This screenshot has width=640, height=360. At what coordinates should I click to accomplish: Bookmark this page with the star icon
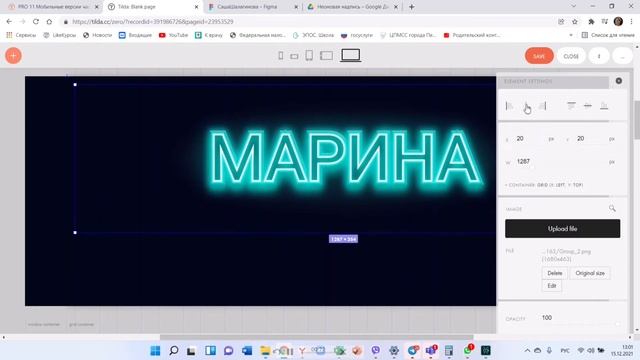point(575,22)
